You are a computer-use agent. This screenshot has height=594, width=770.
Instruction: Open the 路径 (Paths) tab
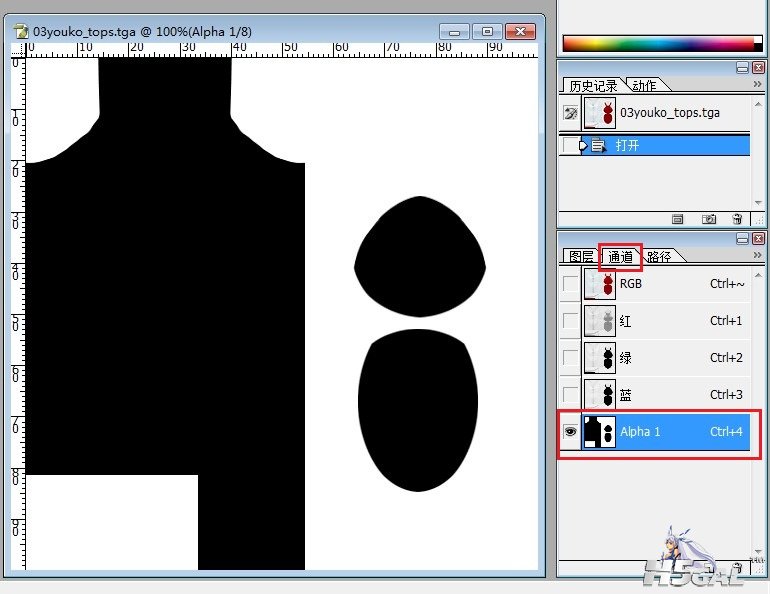click(x=659, y=256)
